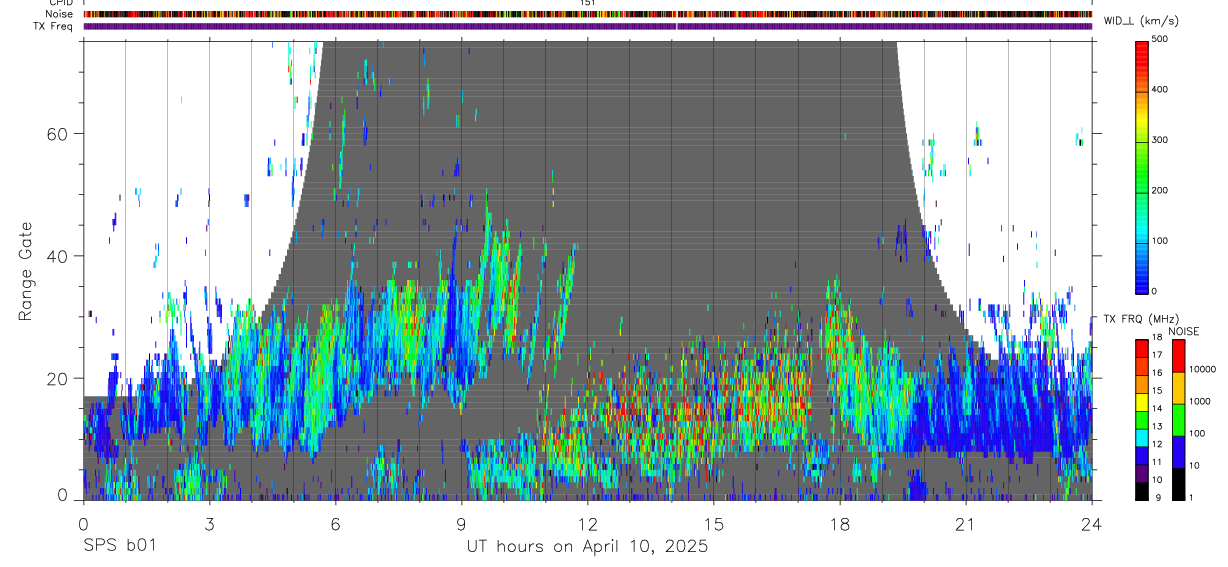
Task: Click the "SPS b01" radar beam label
Action: tap(118, 547)
